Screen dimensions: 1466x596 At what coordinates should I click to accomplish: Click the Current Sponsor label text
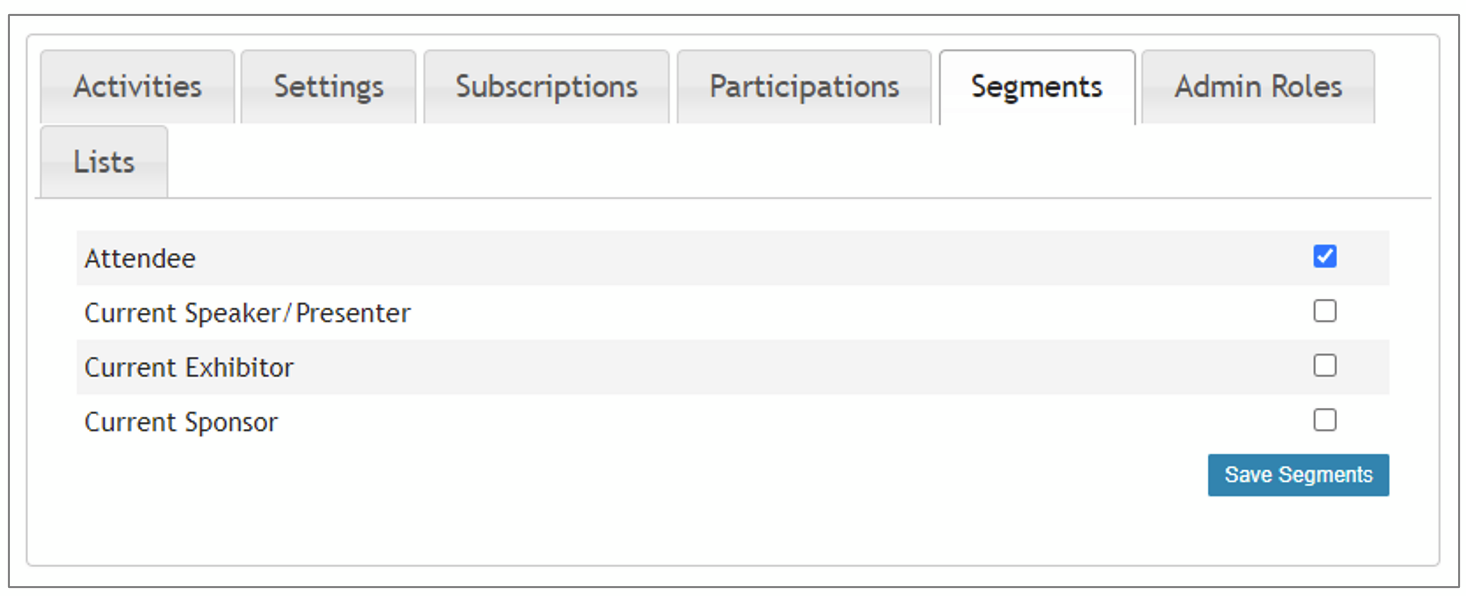coord(181,422)
